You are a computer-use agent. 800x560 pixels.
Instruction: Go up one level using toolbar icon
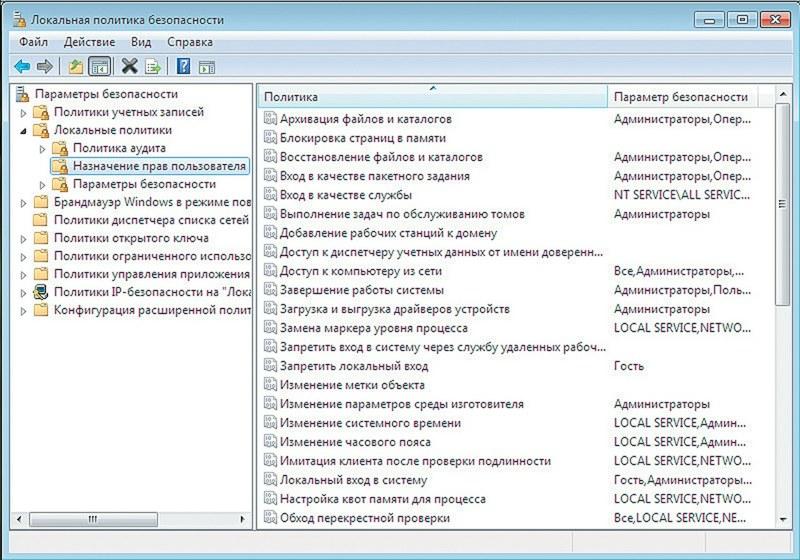tap(75, 67)
